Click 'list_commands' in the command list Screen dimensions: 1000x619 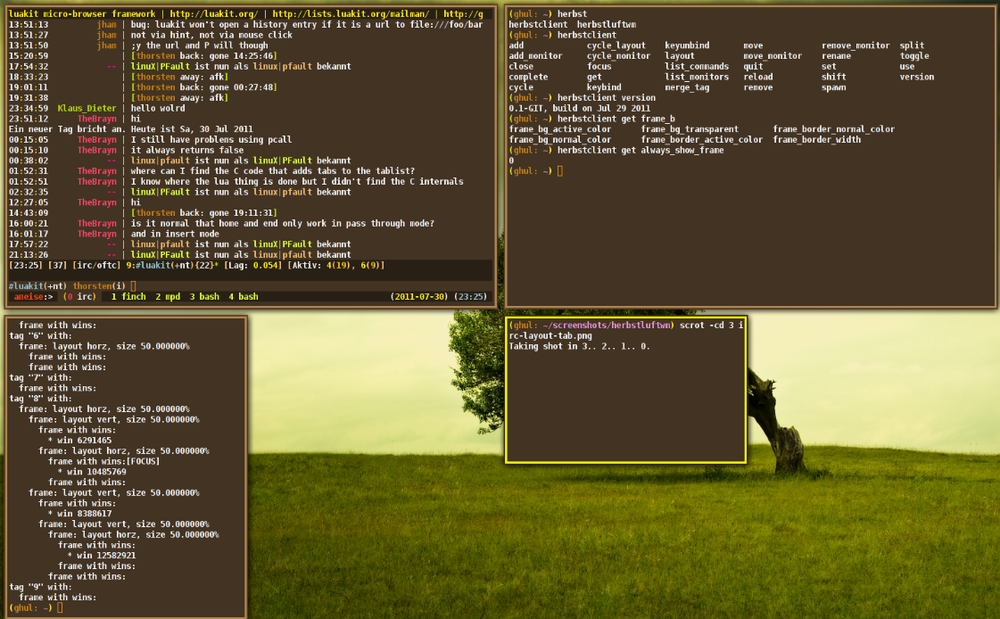click(696, 66)
